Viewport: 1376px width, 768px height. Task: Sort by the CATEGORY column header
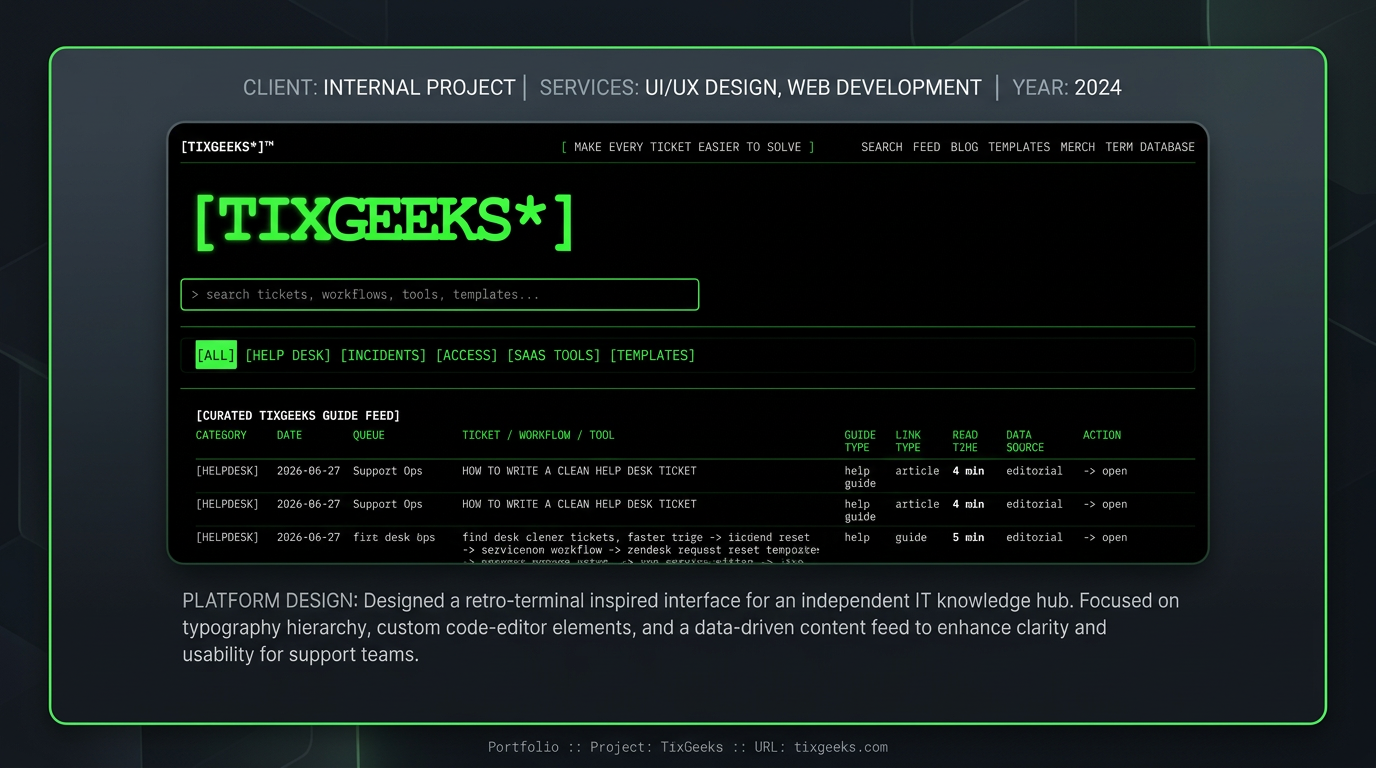(x=221, y=435)
